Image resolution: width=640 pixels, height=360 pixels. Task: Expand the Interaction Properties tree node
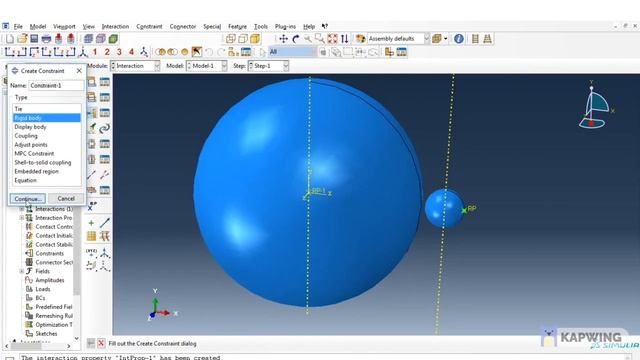click(x=22, y=218)
